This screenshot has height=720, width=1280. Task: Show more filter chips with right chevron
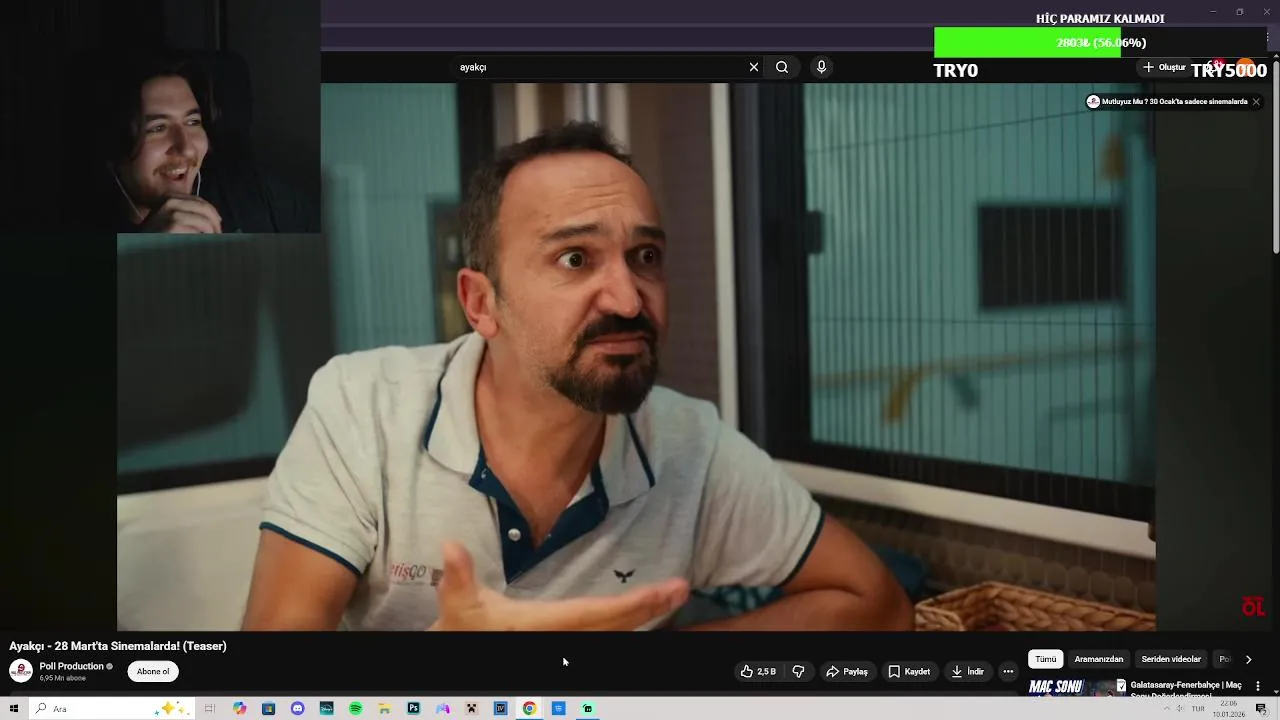pyautogui.click(x=1248, y=659)
